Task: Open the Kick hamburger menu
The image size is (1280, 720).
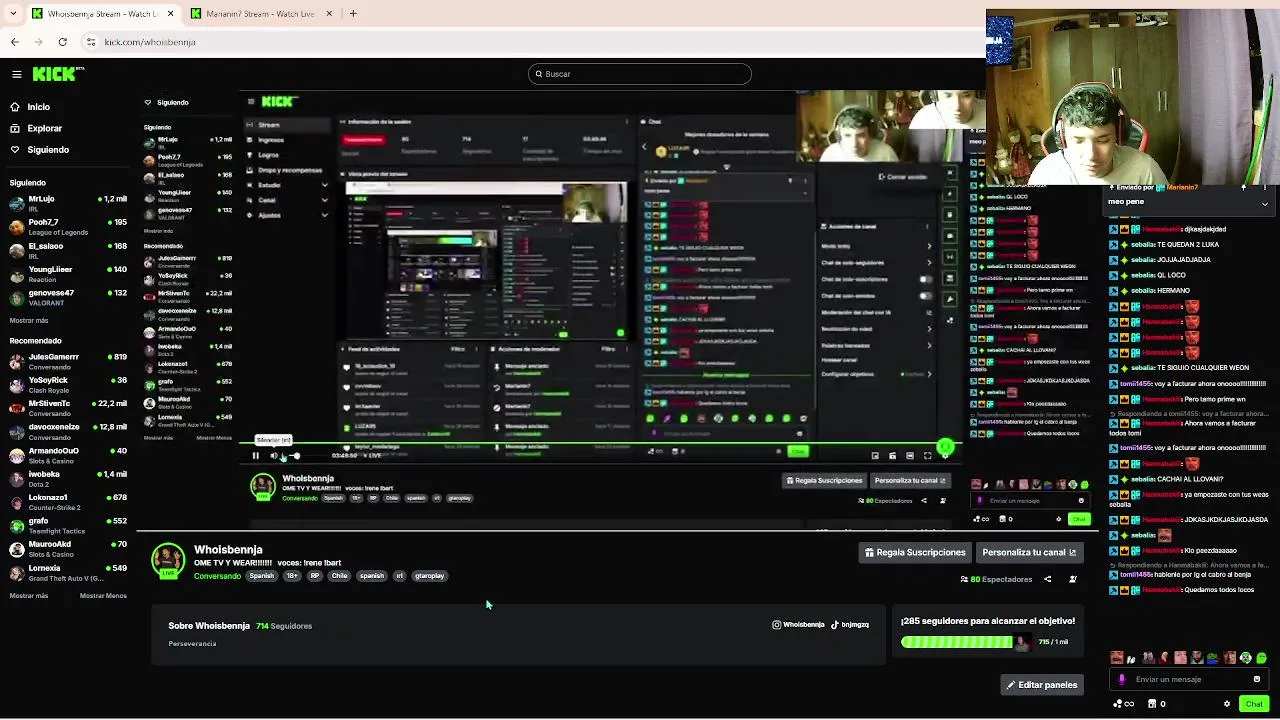Action: (x=17, y=74)
